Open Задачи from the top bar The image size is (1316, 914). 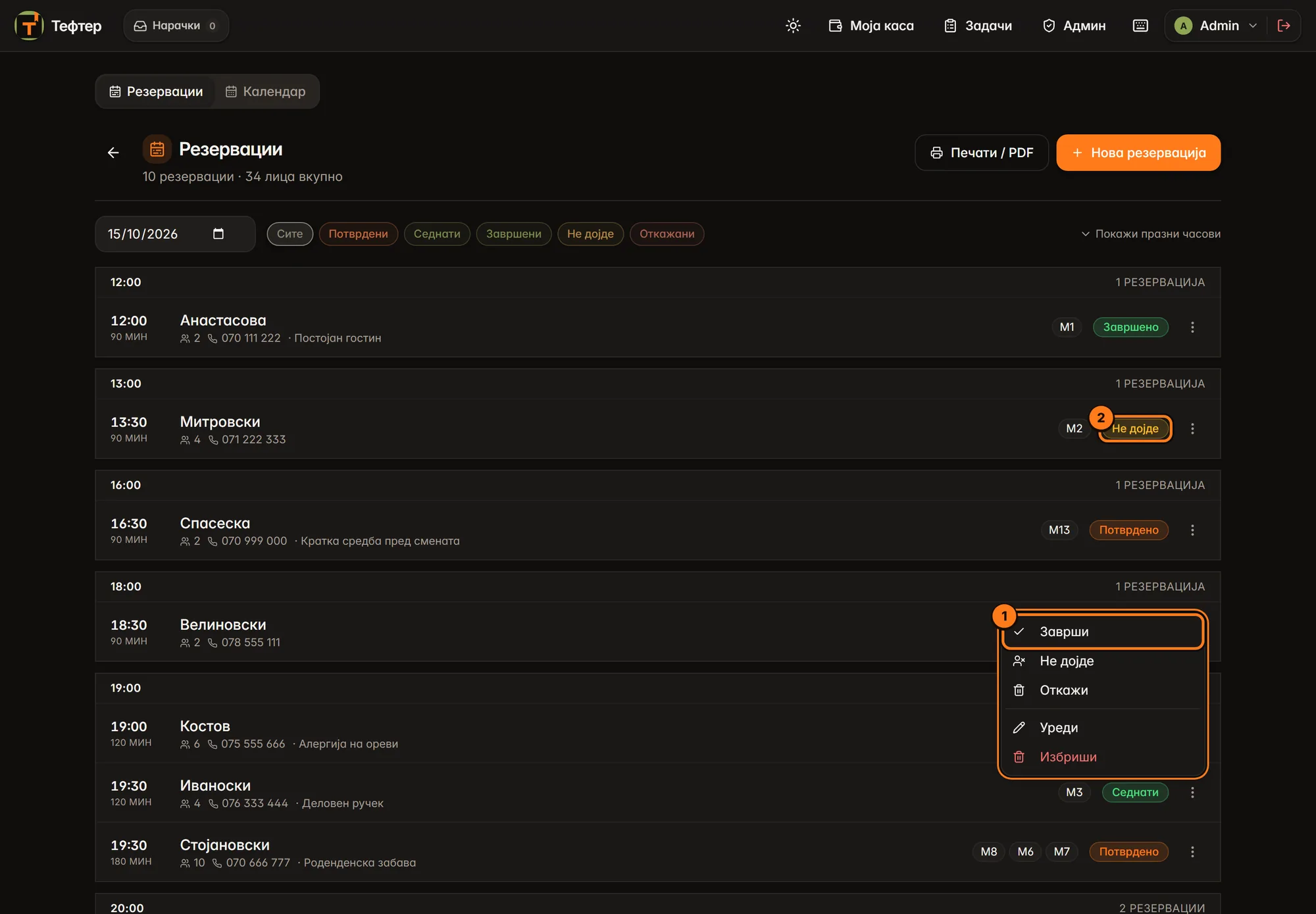[x=978, y=26]
